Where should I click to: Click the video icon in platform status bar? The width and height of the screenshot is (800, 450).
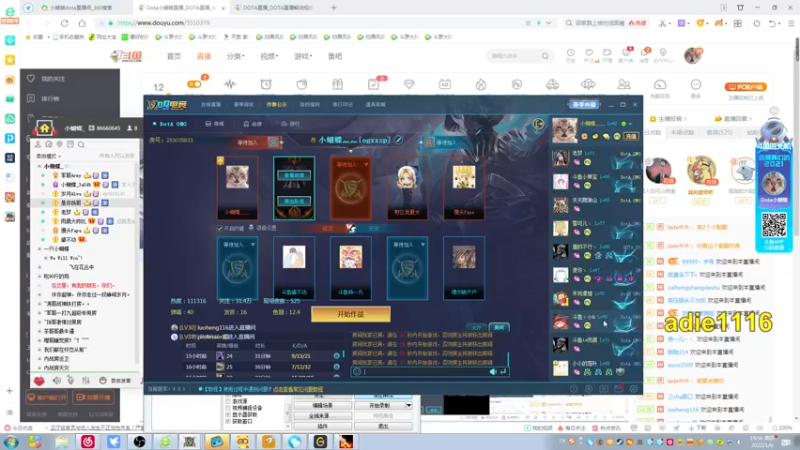604,389
